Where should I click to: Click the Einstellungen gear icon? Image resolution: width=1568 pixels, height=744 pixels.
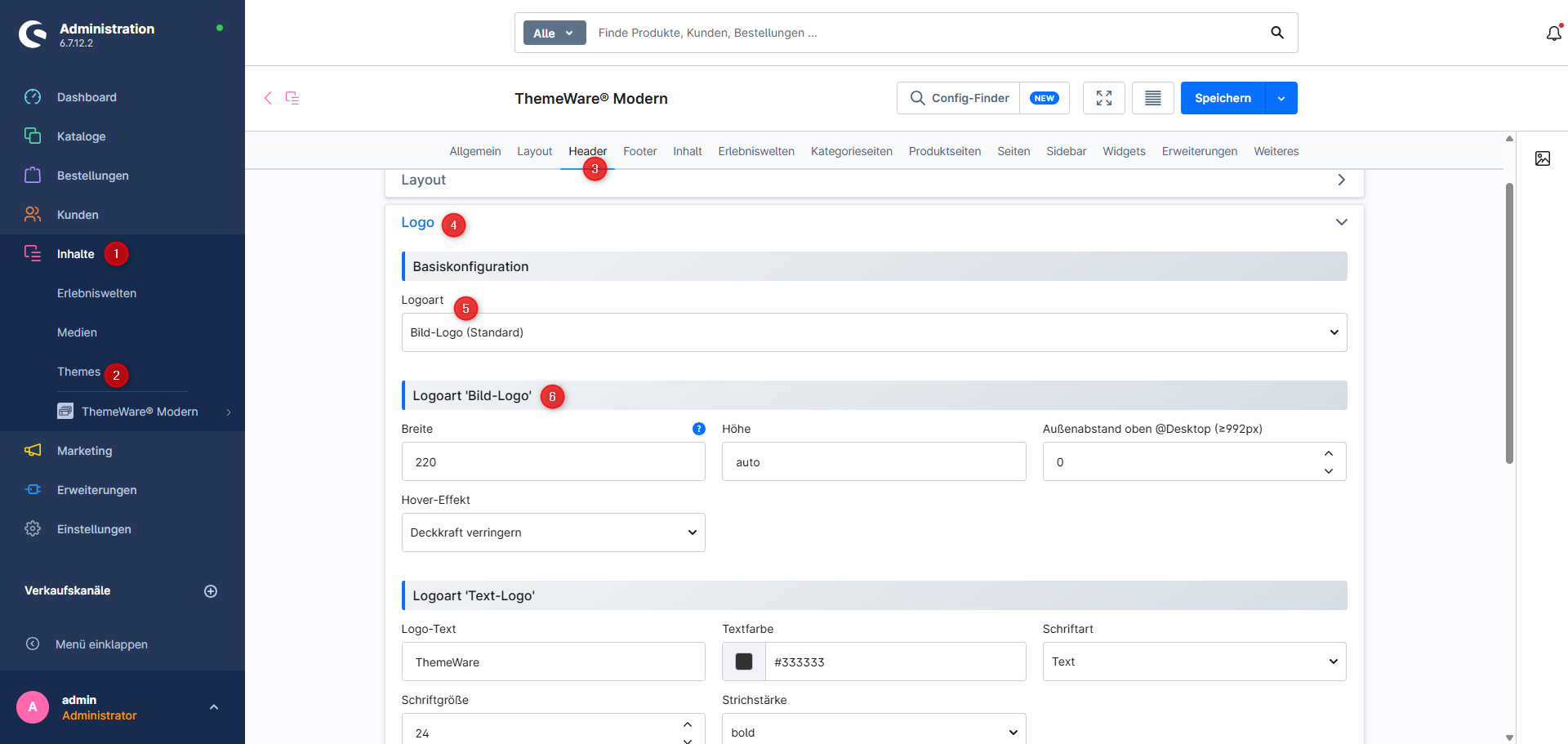(x=33, y=528)
